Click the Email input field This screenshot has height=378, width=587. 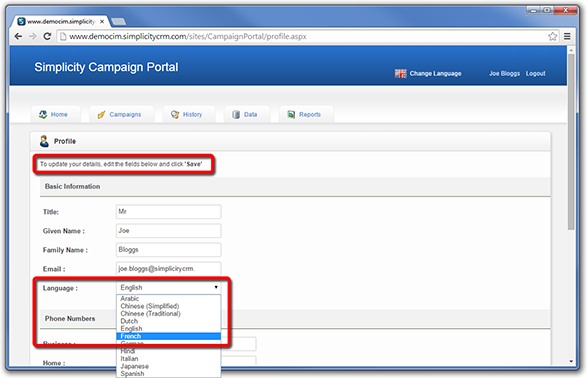pyautogui.click(x=168, y=269)
